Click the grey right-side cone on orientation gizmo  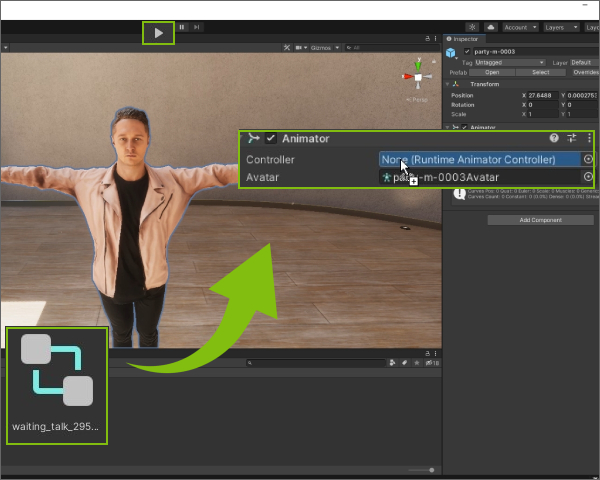[x=428, y=77]
